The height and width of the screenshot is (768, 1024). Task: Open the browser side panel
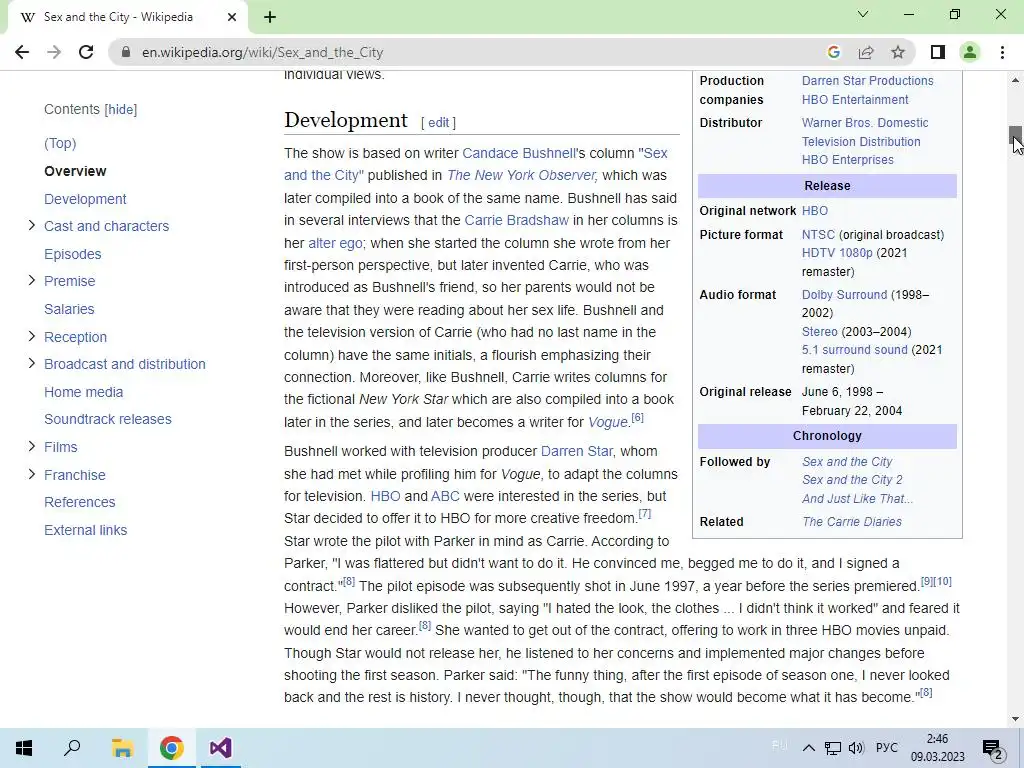(938, 52)
